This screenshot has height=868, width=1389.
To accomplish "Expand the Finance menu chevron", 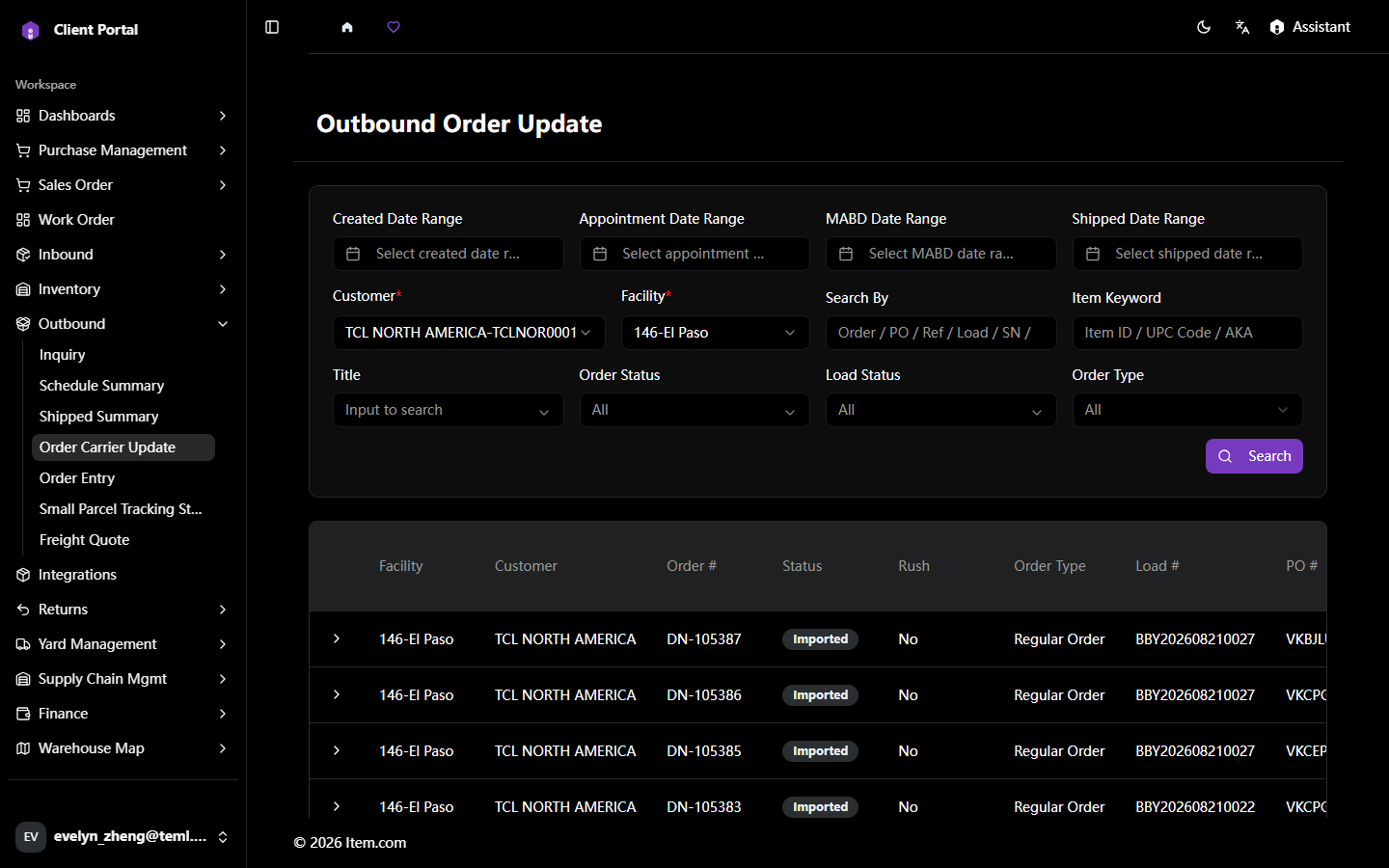I will pos(223,714).
